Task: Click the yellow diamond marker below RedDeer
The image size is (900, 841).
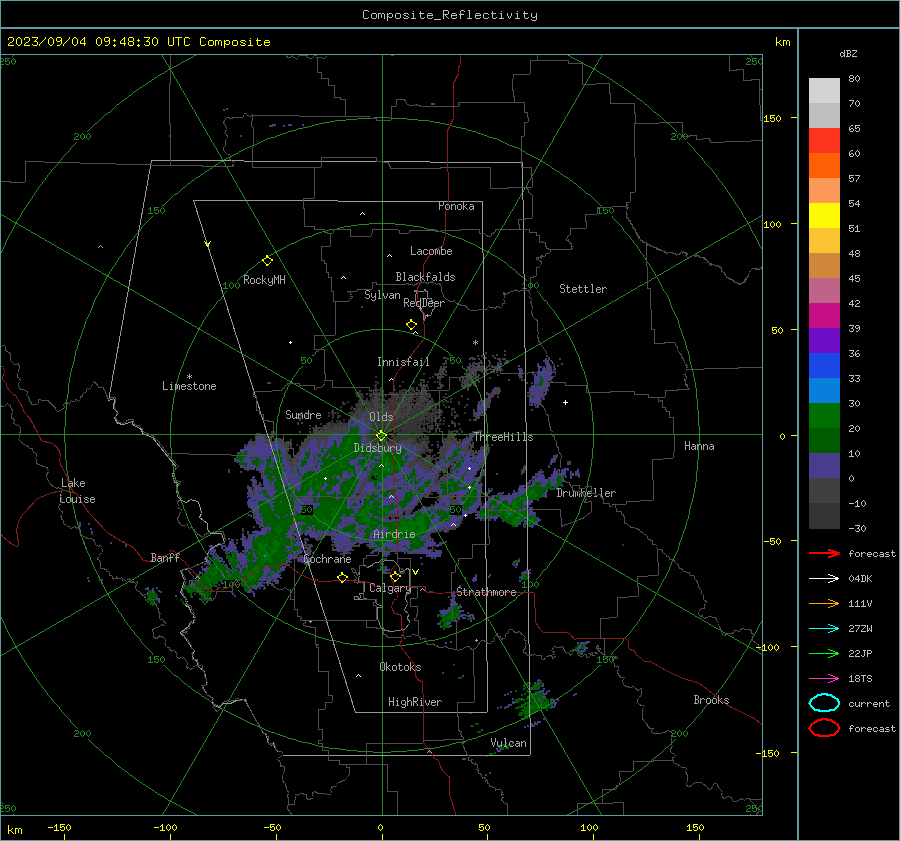Action: (x=411, y=325)
